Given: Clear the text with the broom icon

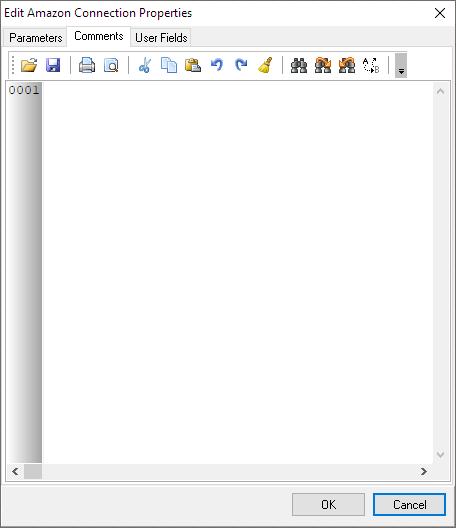Looking at the screenshot, I should [265, 65].
